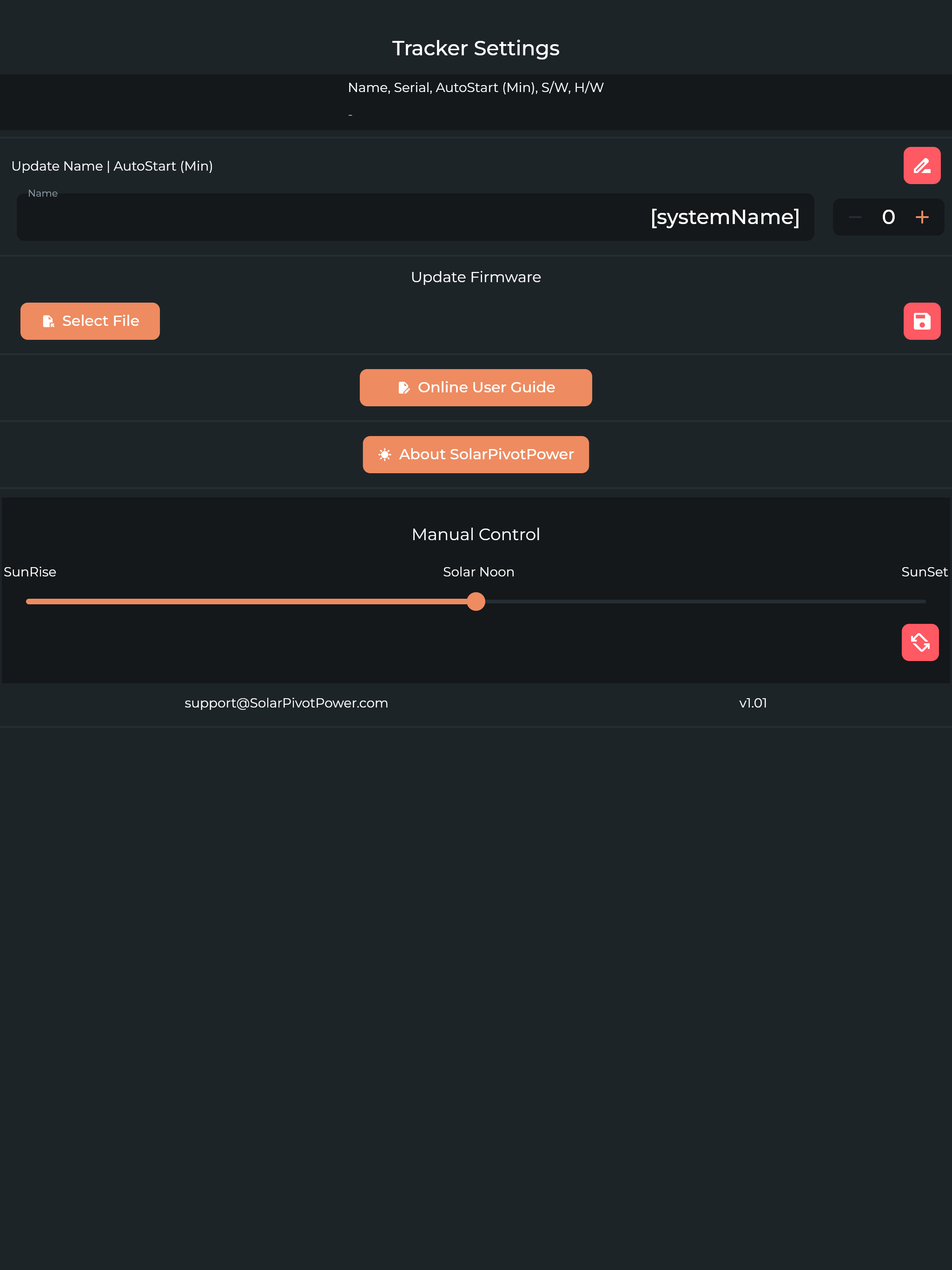Image resolution: width=952 pixels, height=1270 pixels.
Task: Click the Update Firmware heading
Action: [476, 277]
